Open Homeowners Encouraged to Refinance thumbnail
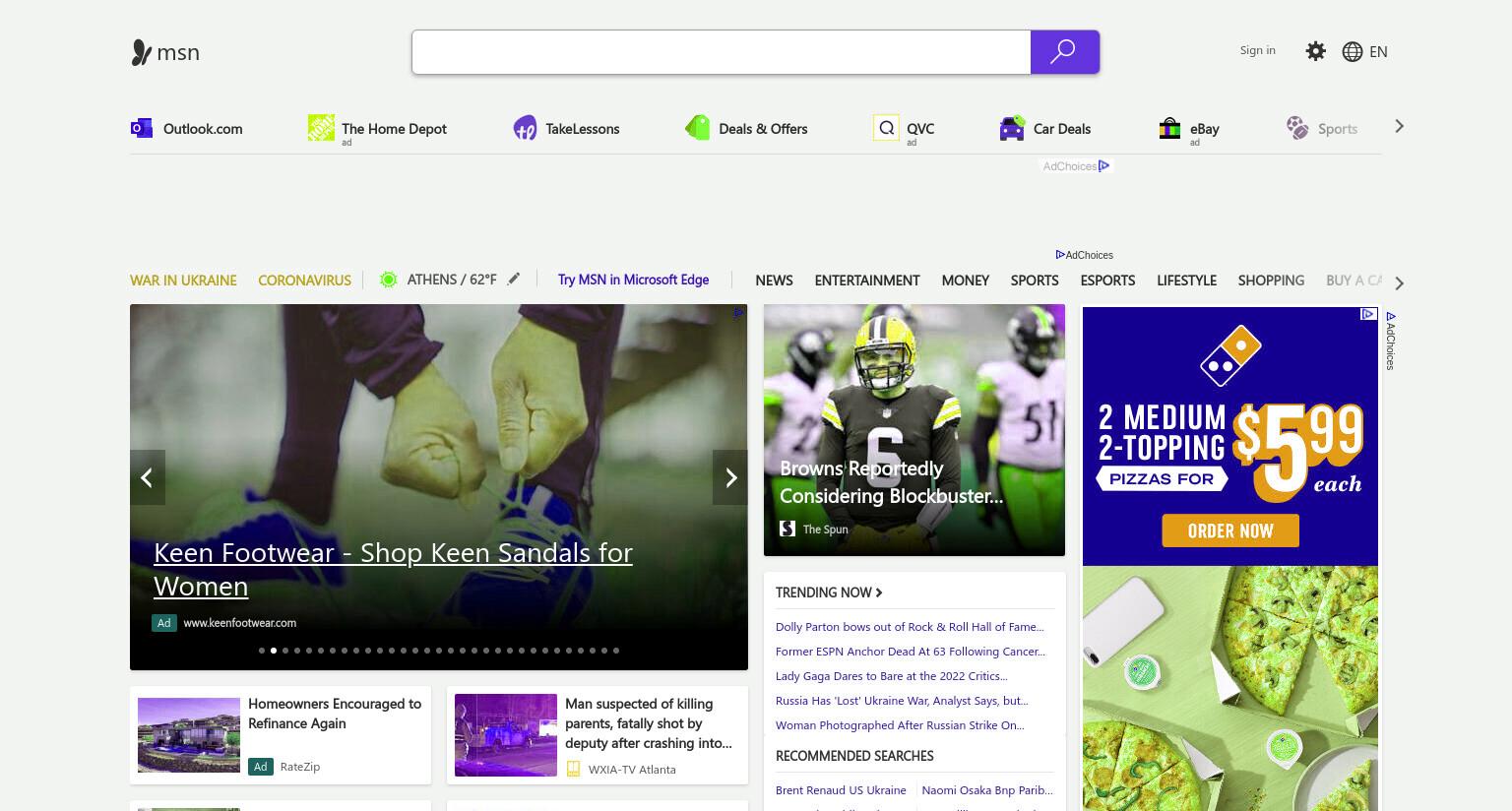The width and height of the screenshot is (1512, 811). tap(189, 735)
